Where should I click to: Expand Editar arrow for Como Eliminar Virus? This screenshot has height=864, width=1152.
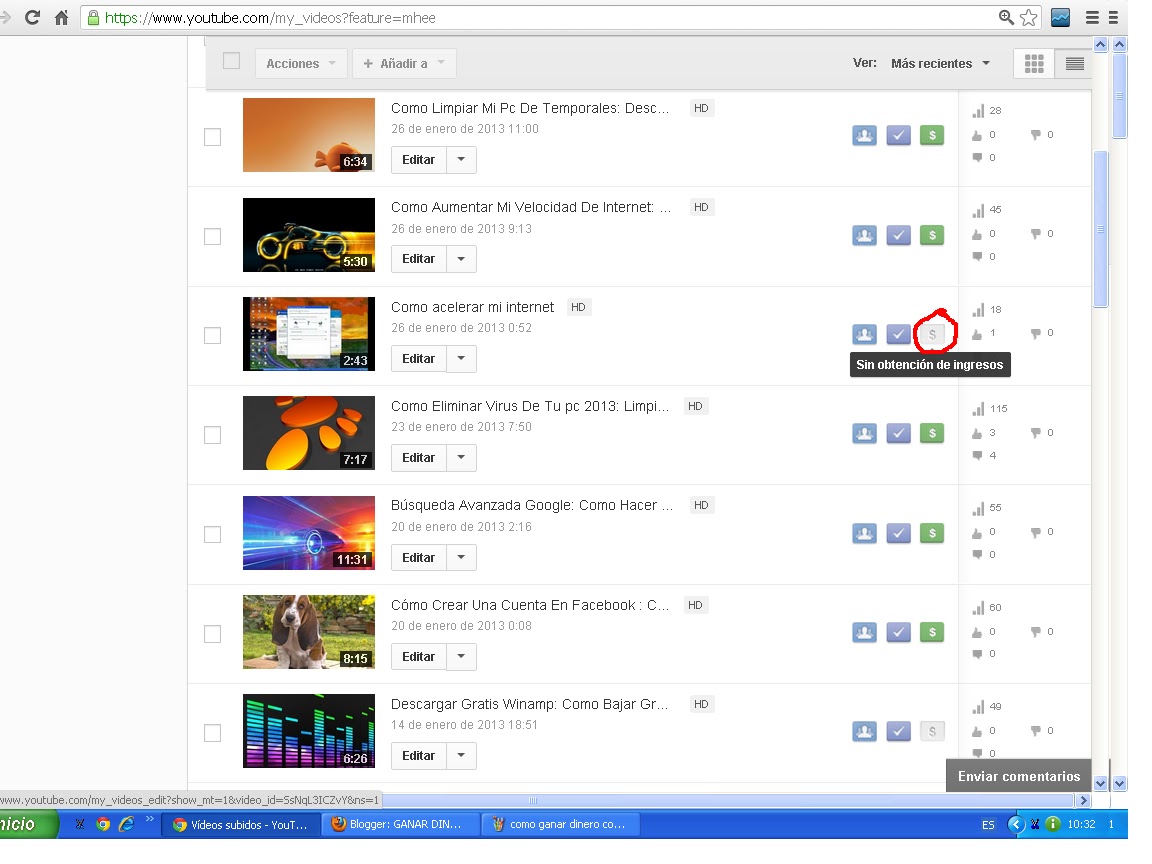coord(461,458)
